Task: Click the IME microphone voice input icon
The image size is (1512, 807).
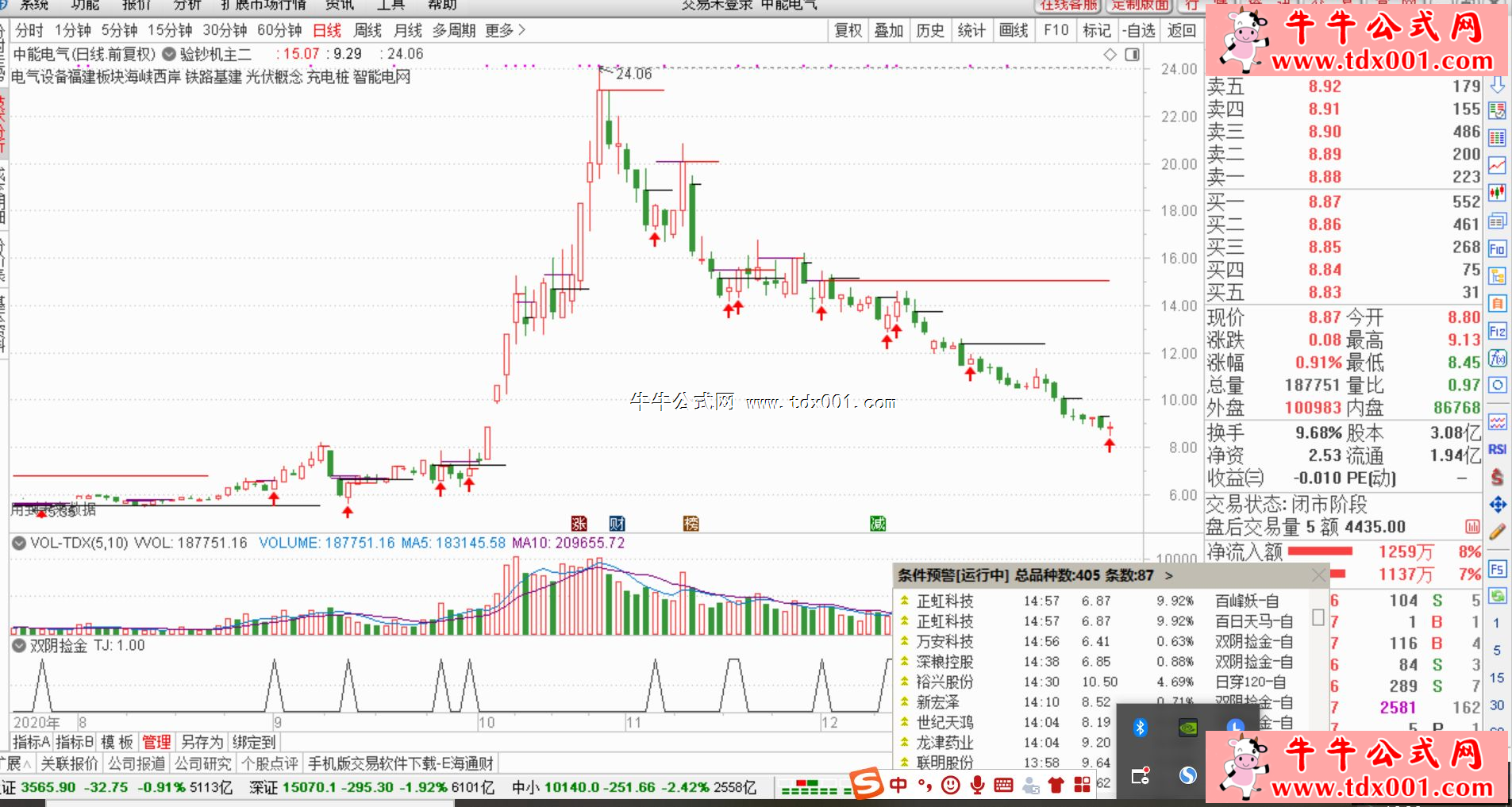Action: click(x=977, y=786)
